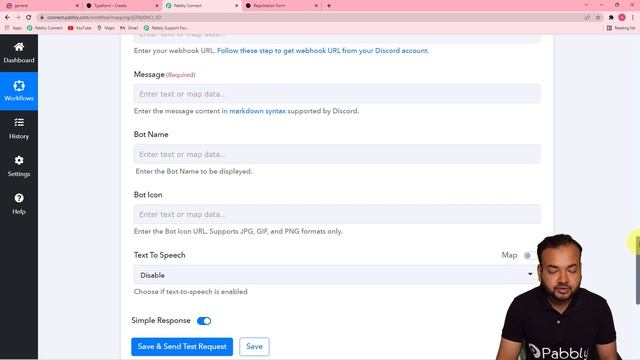640x360 pixels.
Task: Switch to the Typeform - Create tab
Action: pyautogui.click(x=122, y=6)
